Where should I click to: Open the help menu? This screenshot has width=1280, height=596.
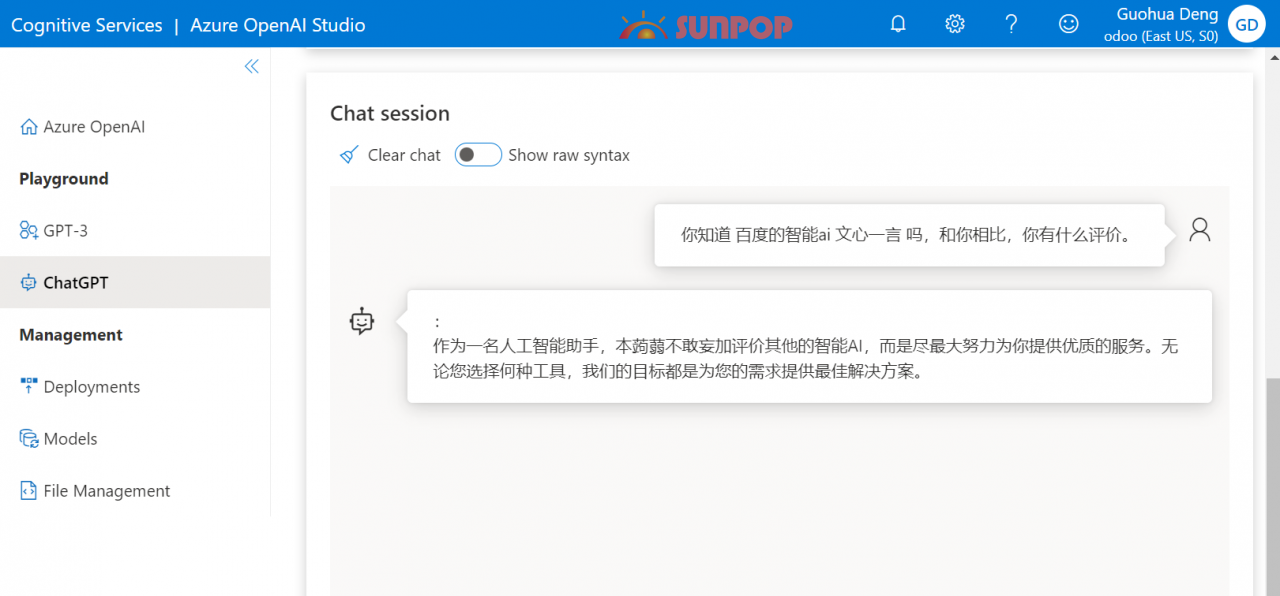[x=1011, y=22]
